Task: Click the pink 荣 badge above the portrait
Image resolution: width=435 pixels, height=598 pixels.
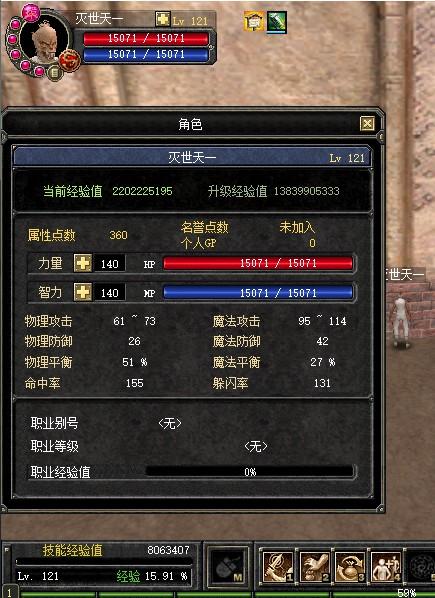Action: [x=31, y=13]
